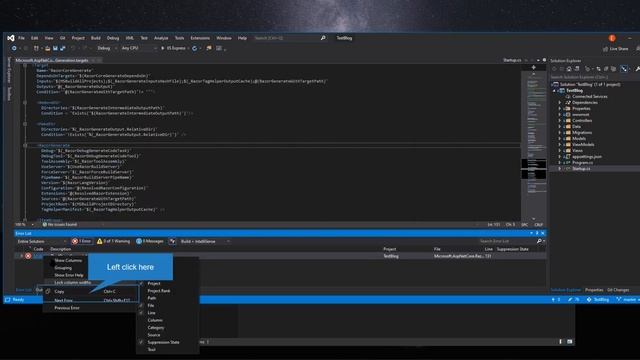The image size is (640, 360).
Task: Toggle the Messages filter button
Action: 150,241
